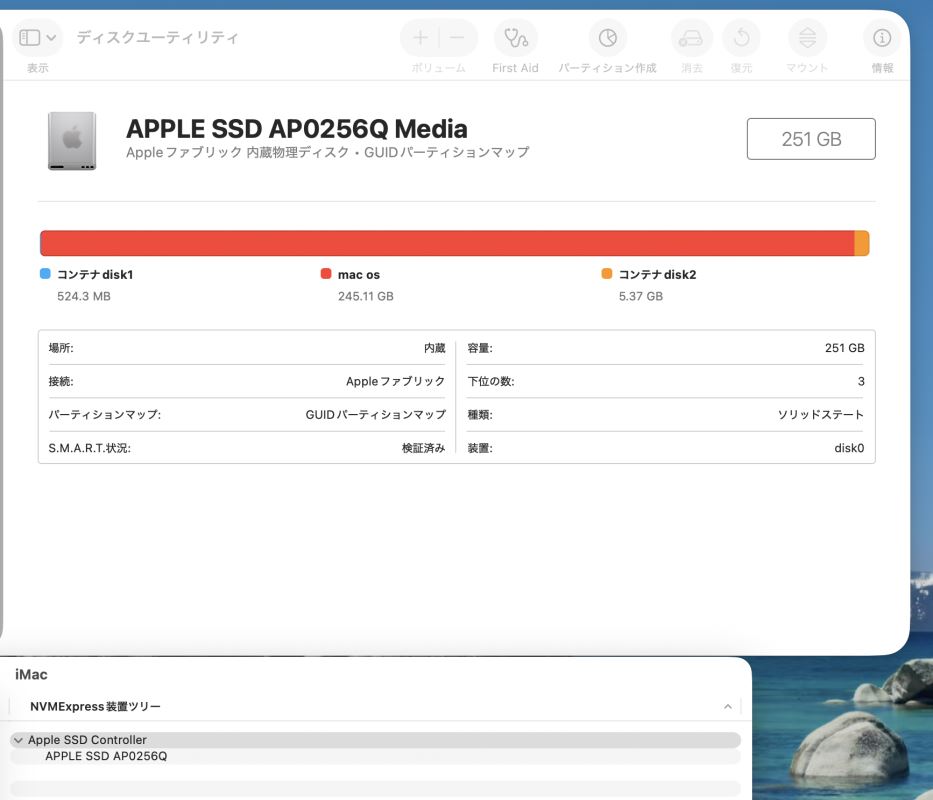Screen dimensions: 933x800
Task: Click the erase disk icon
Action: (691, 38)
